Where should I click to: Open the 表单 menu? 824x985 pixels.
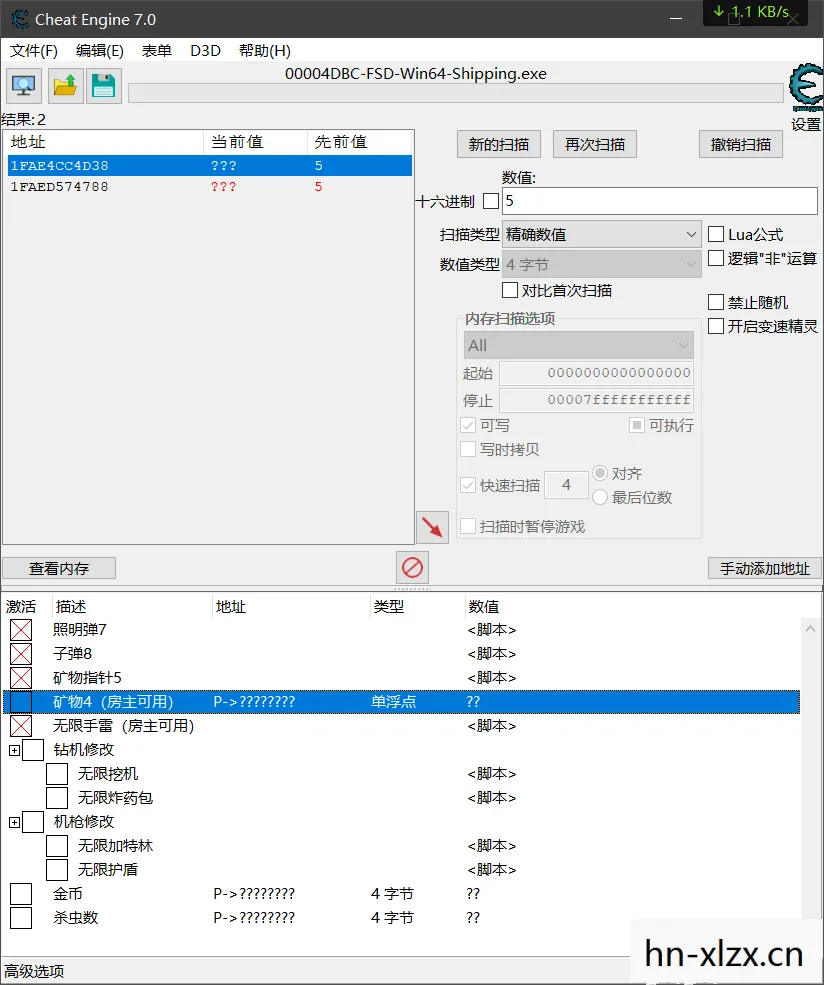tap(157, 50)
